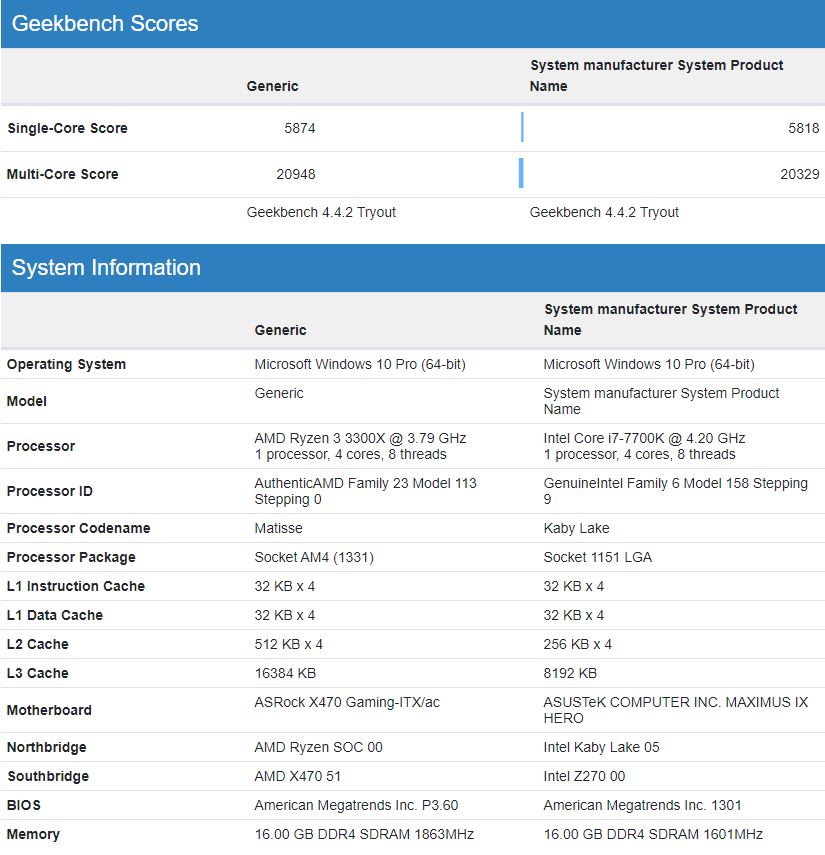Image resolution: width=825 pixels, height=855 pixels.
Task: Select Intel L1 Instruction Cache '32 KB x 4'
Action: (x=574, y=586)
